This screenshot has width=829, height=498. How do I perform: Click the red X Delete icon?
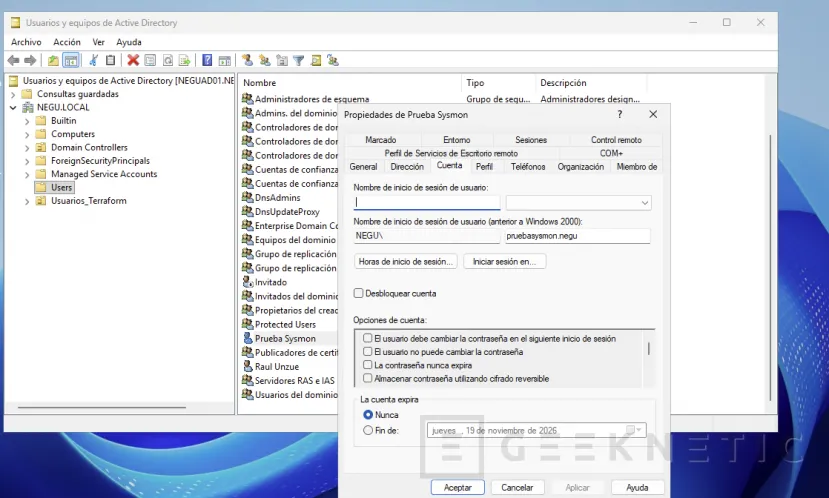pos(133,61)
